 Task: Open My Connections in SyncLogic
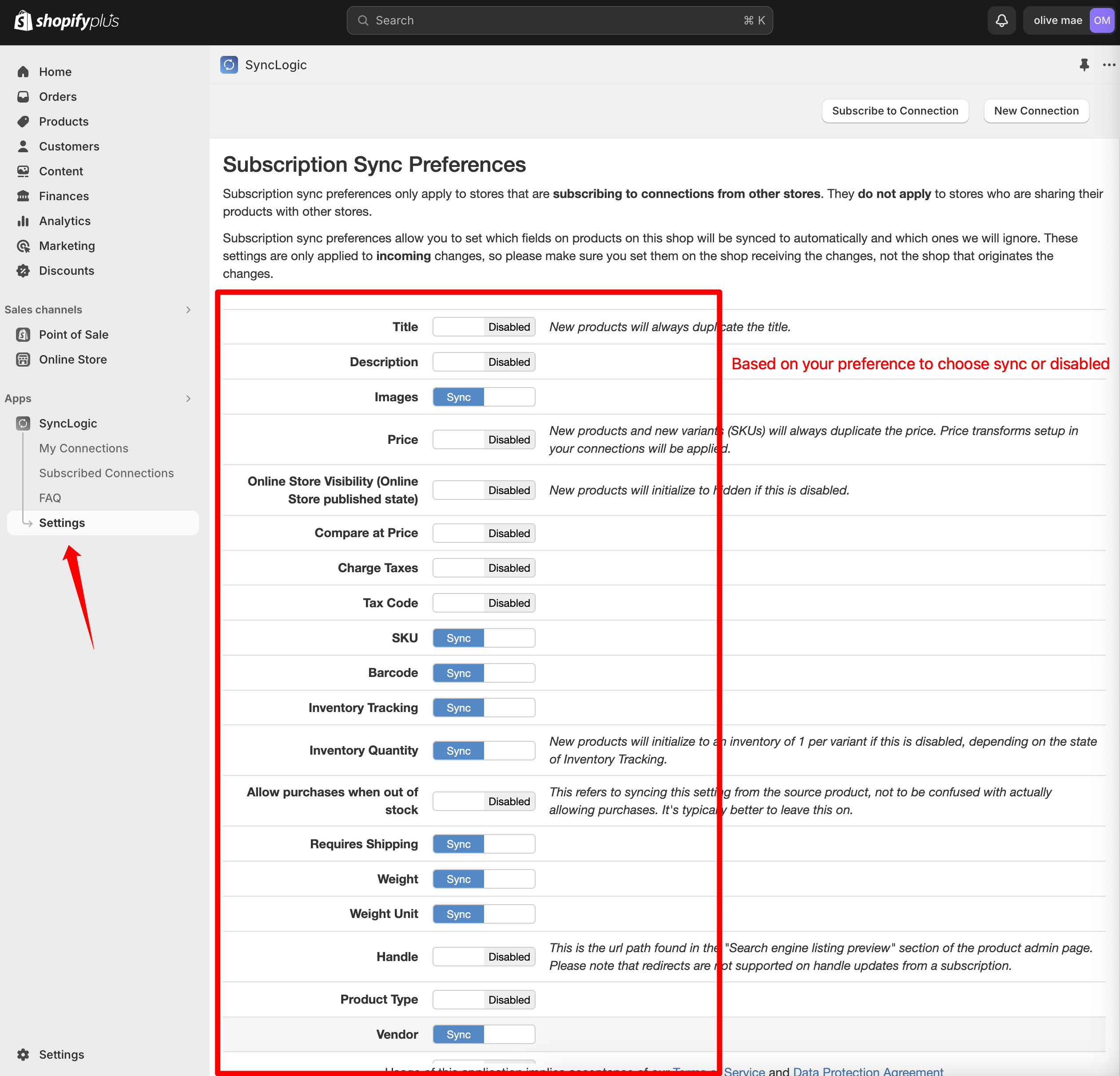tap(83, 448)
